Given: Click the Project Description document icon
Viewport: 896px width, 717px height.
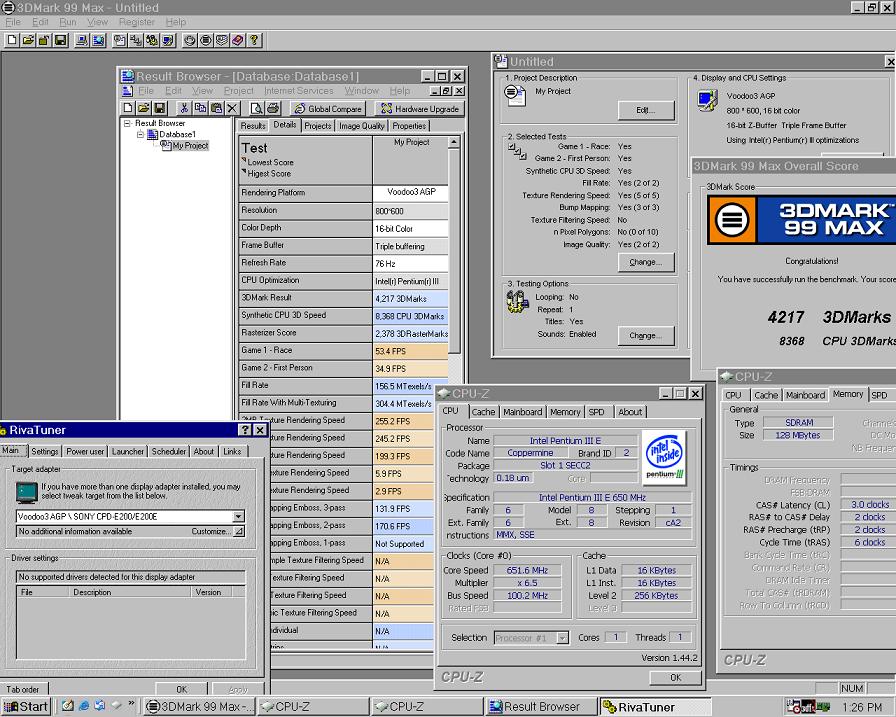Looking at the screenshot, I should [515, 94].
